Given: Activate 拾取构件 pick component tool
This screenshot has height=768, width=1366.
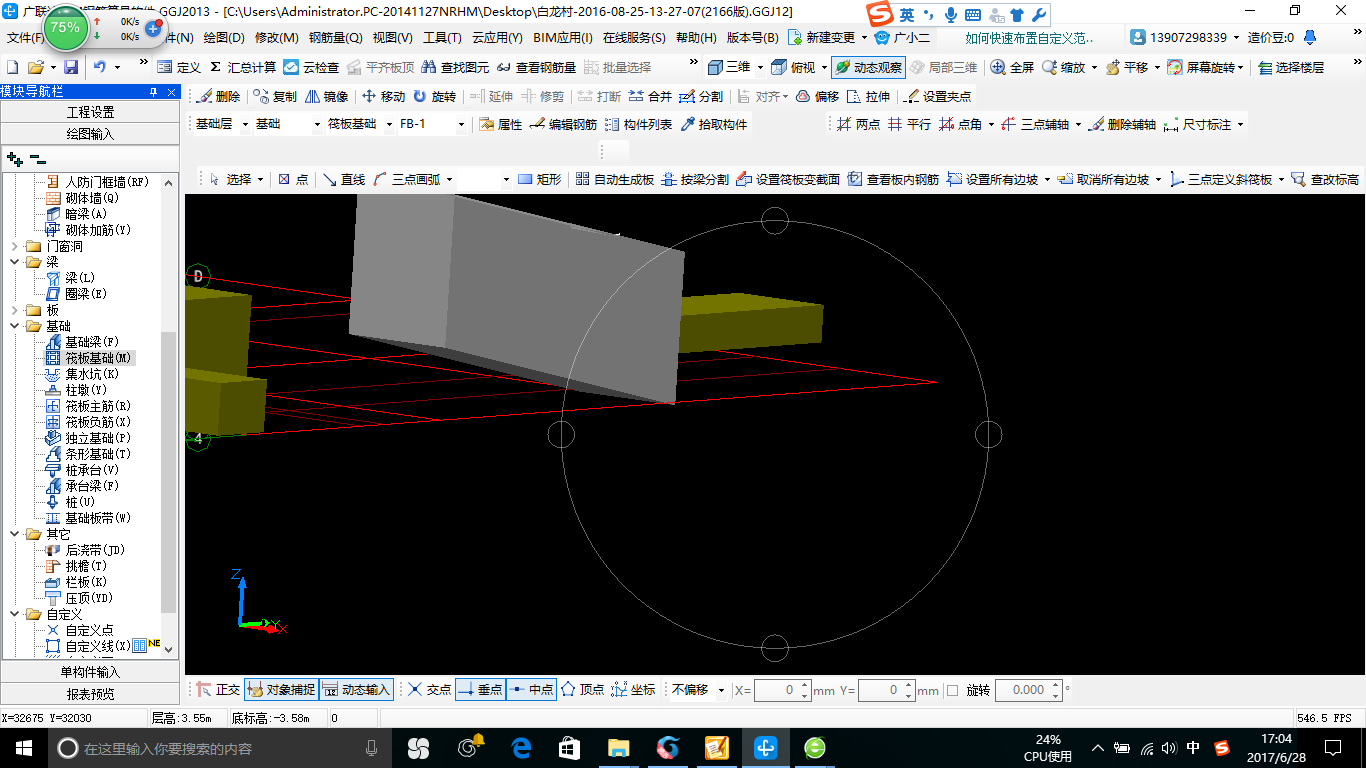Looking at the screenshot, I should pos(714,125).
